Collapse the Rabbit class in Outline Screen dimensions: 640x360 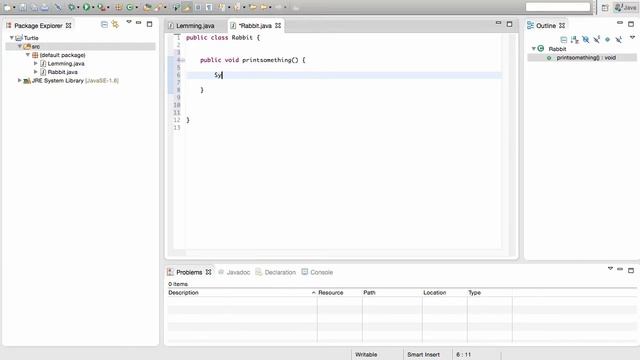click(x=533, y=49)
